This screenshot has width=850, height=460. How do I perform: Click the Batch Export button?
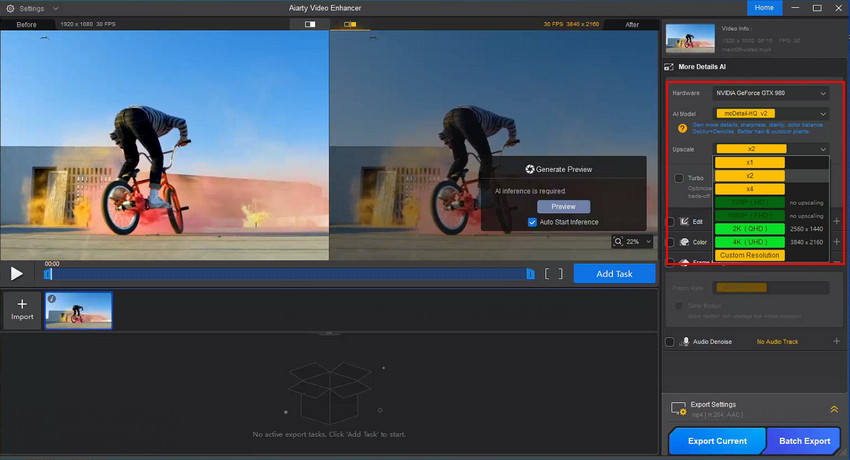[x=804, y=441]
